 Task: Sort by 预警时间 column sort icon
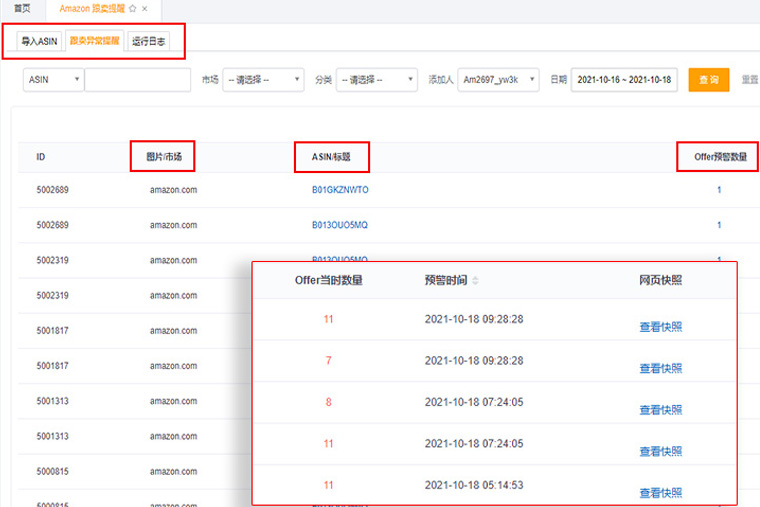(x=475, y=281)
